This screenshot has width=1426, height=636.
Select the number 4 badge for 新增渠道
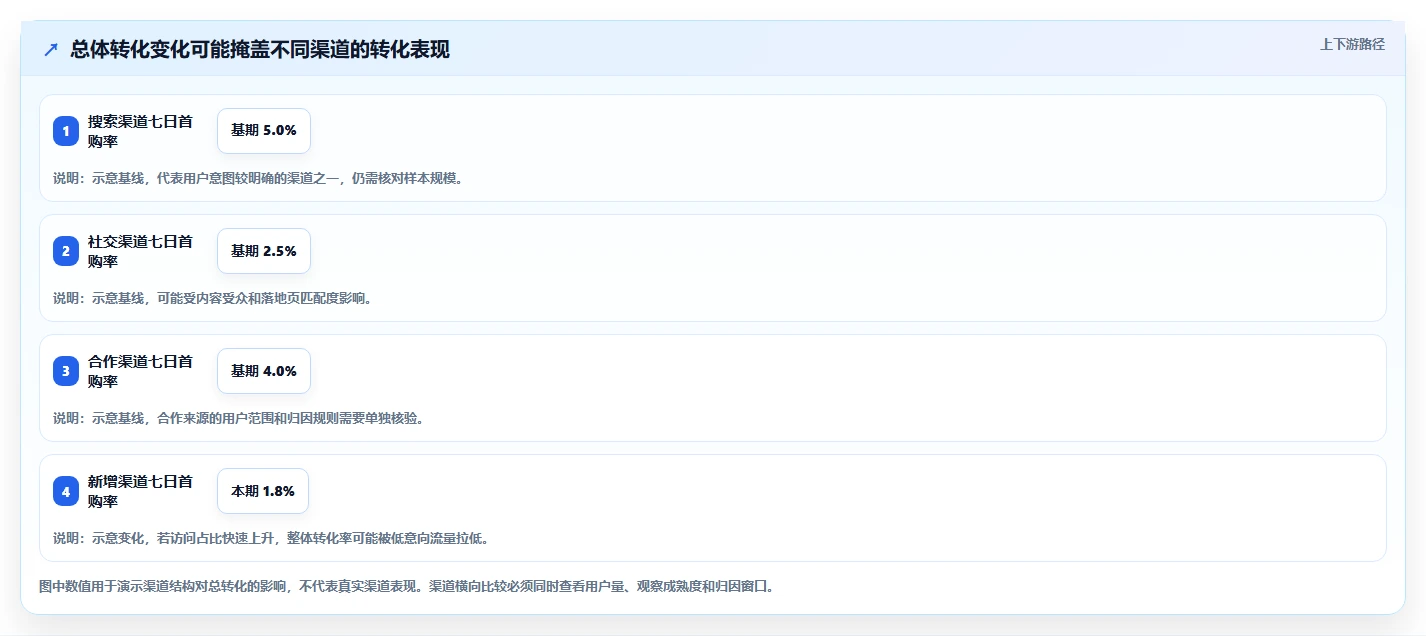66,491
